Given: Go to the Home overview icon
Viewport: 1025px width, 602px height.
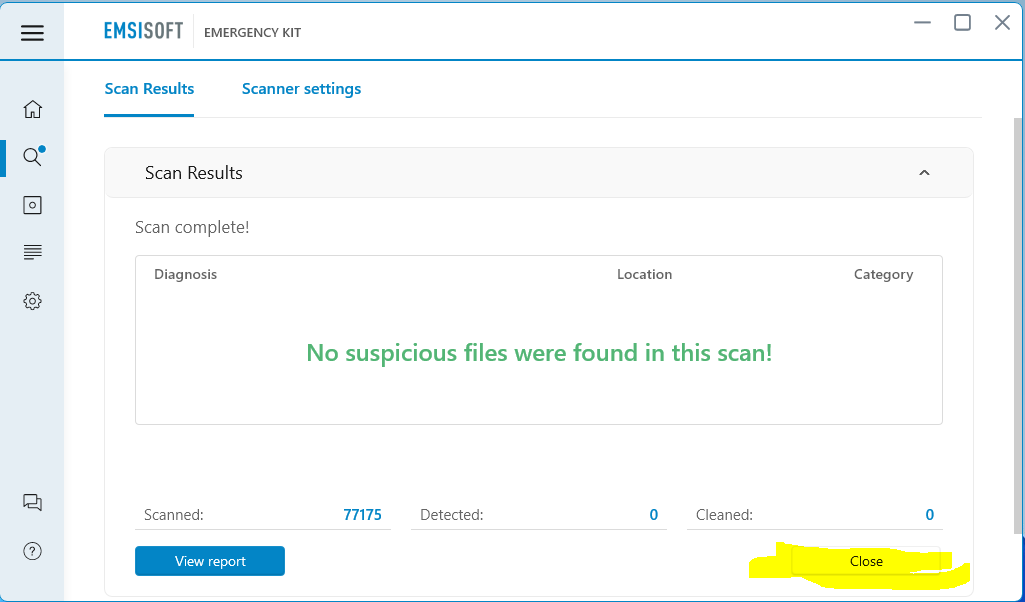Looking at the screenshot, I should [32, 109].
